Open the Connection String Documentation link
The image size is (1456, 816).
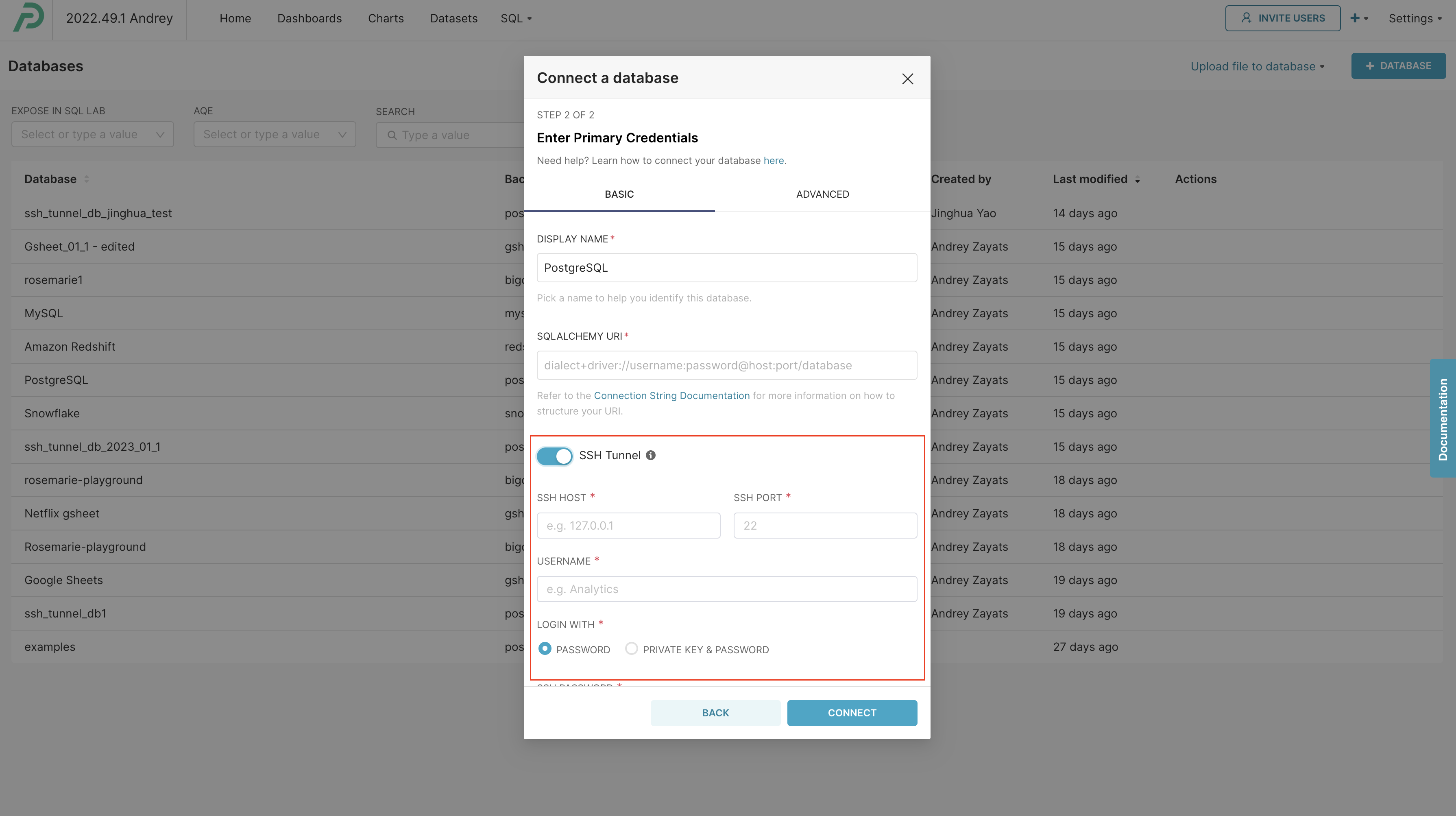click(671, 395)
